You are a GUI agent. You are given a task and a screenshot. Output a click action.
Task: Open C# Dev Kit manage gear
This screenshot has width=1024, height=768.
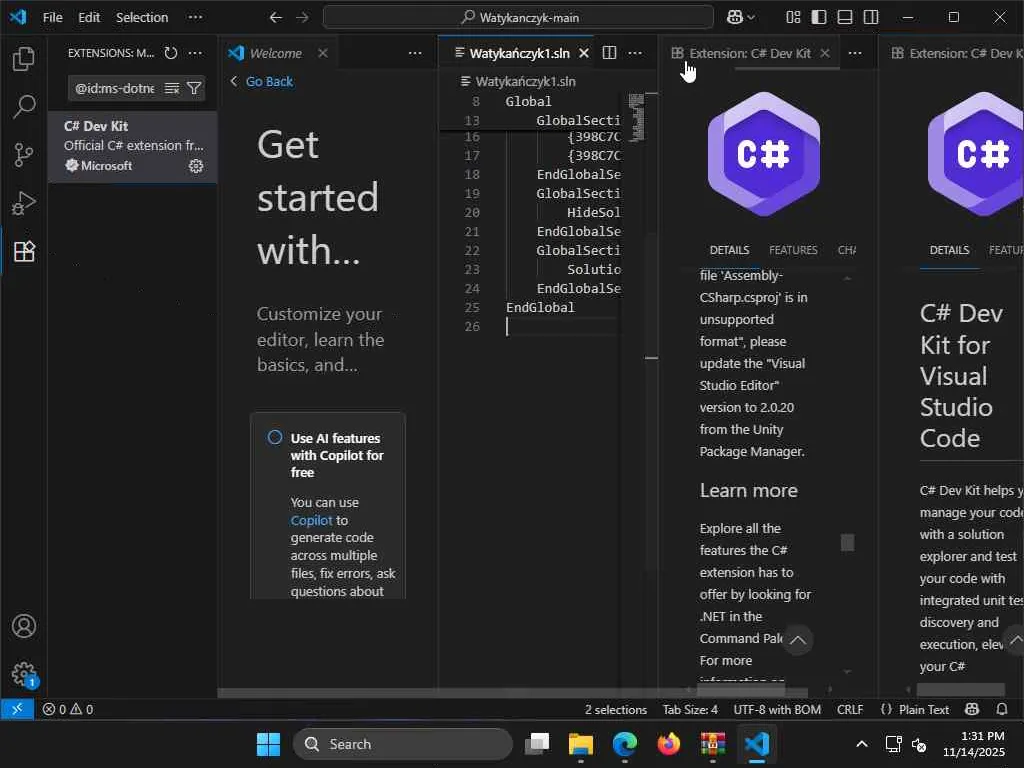tap(195, 166)
